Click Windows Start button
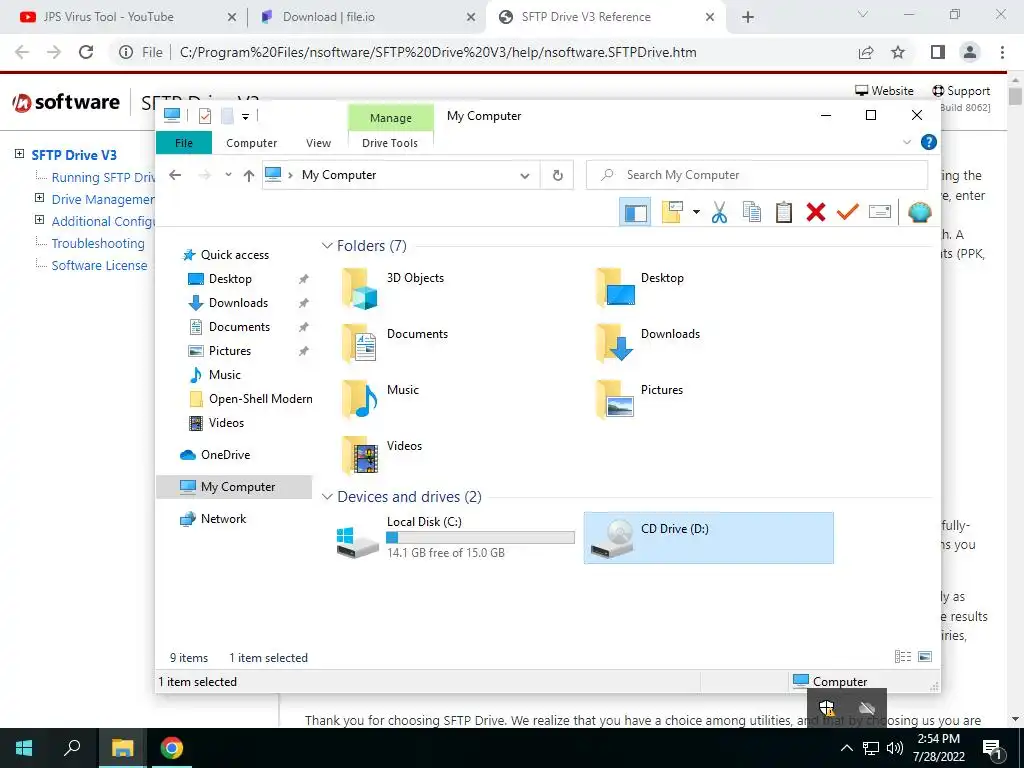The image size is (1024, 768). coord(24,748)
